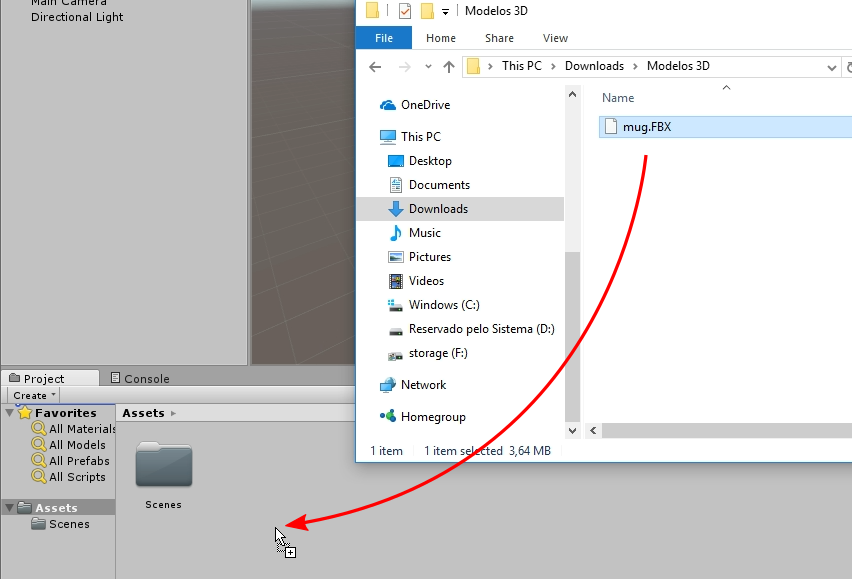Collapse the Favorites tree in Unity

pos(9,413)
